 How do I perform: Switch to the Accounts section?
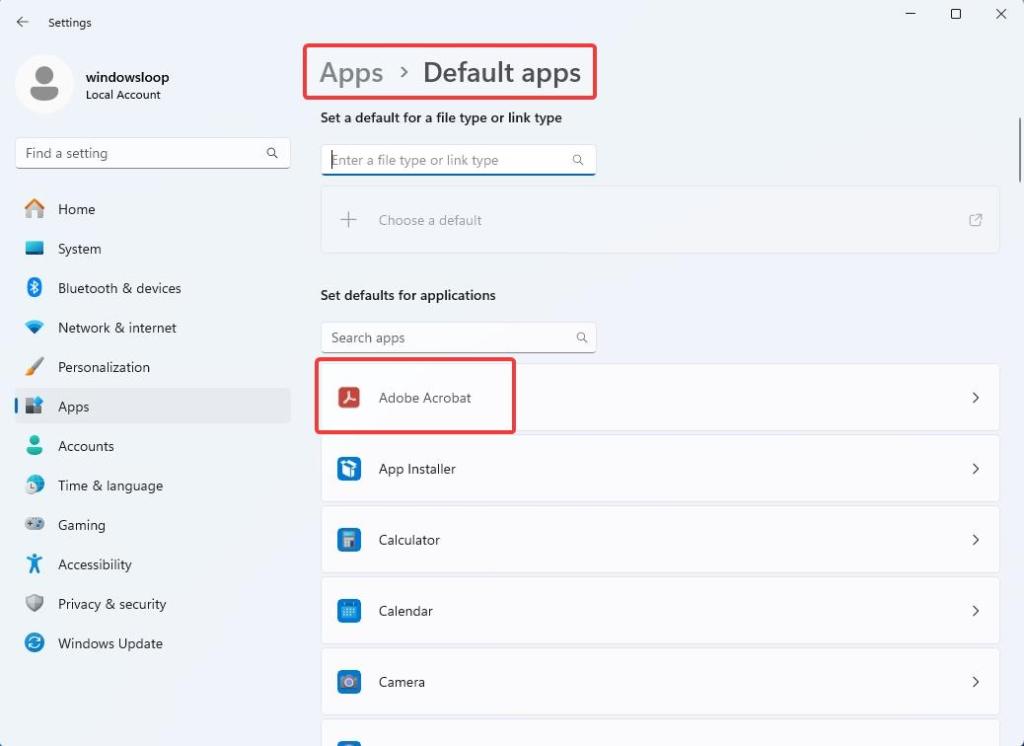(x=86, y=446)
